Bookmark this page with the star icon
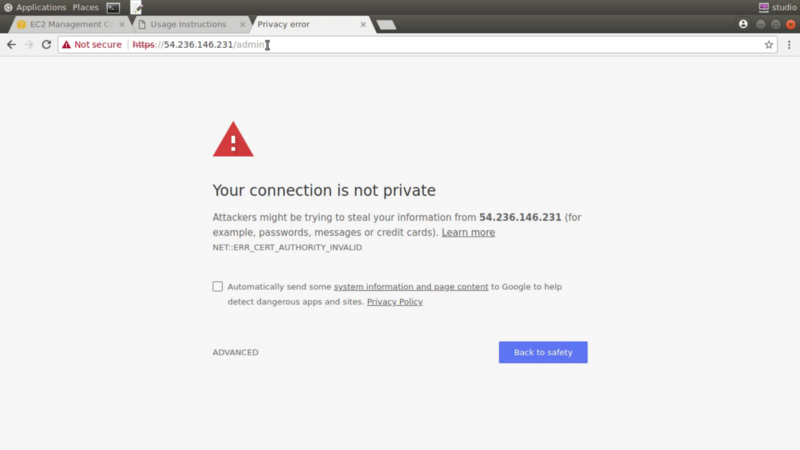The width and height of the screenshot is (800, 450). (768, 45)
